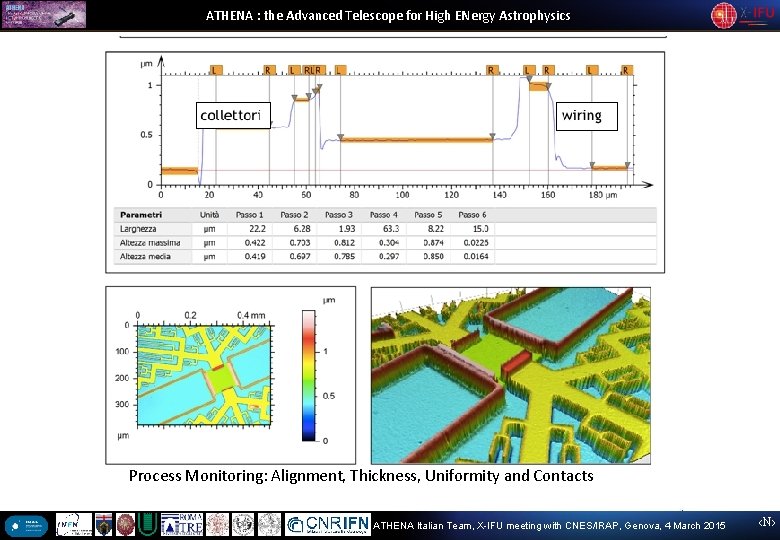
Task: Click the Passo 6 column header
Action: tap(472, 215)
